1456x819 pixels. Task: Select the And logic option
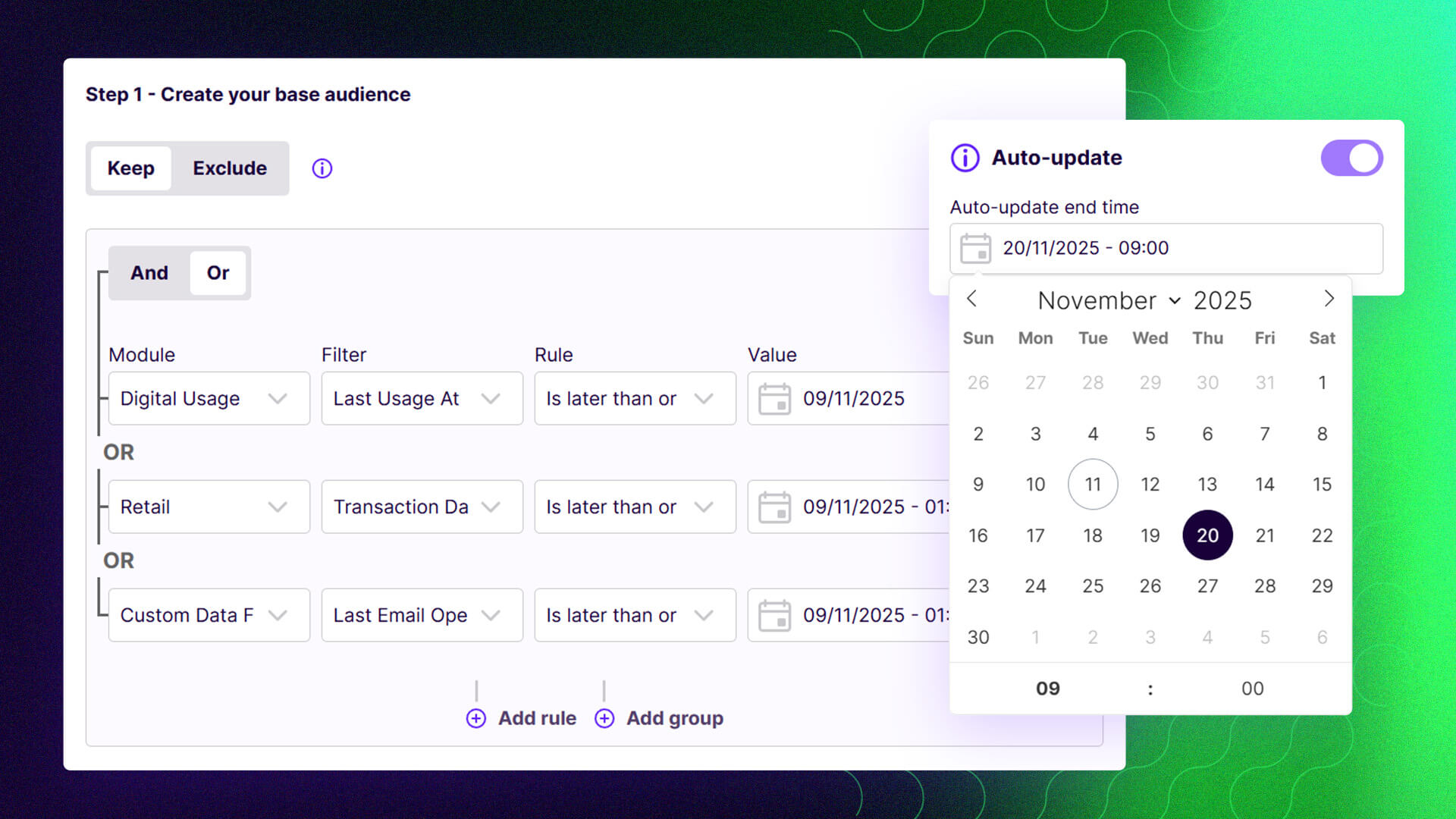pos(149,273)
